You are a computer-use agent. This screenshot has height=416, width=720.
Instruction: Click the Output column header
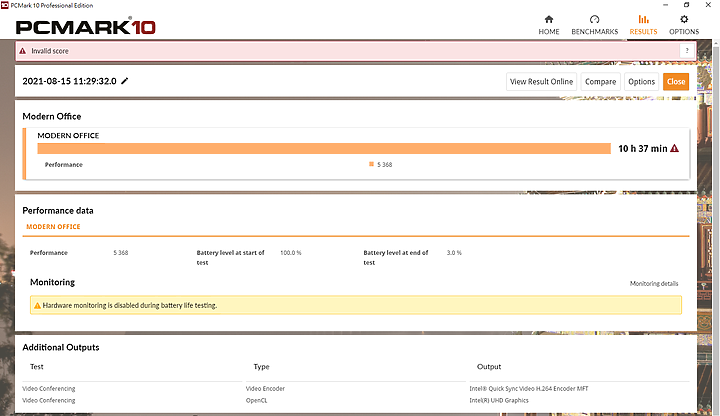point(489,366)
